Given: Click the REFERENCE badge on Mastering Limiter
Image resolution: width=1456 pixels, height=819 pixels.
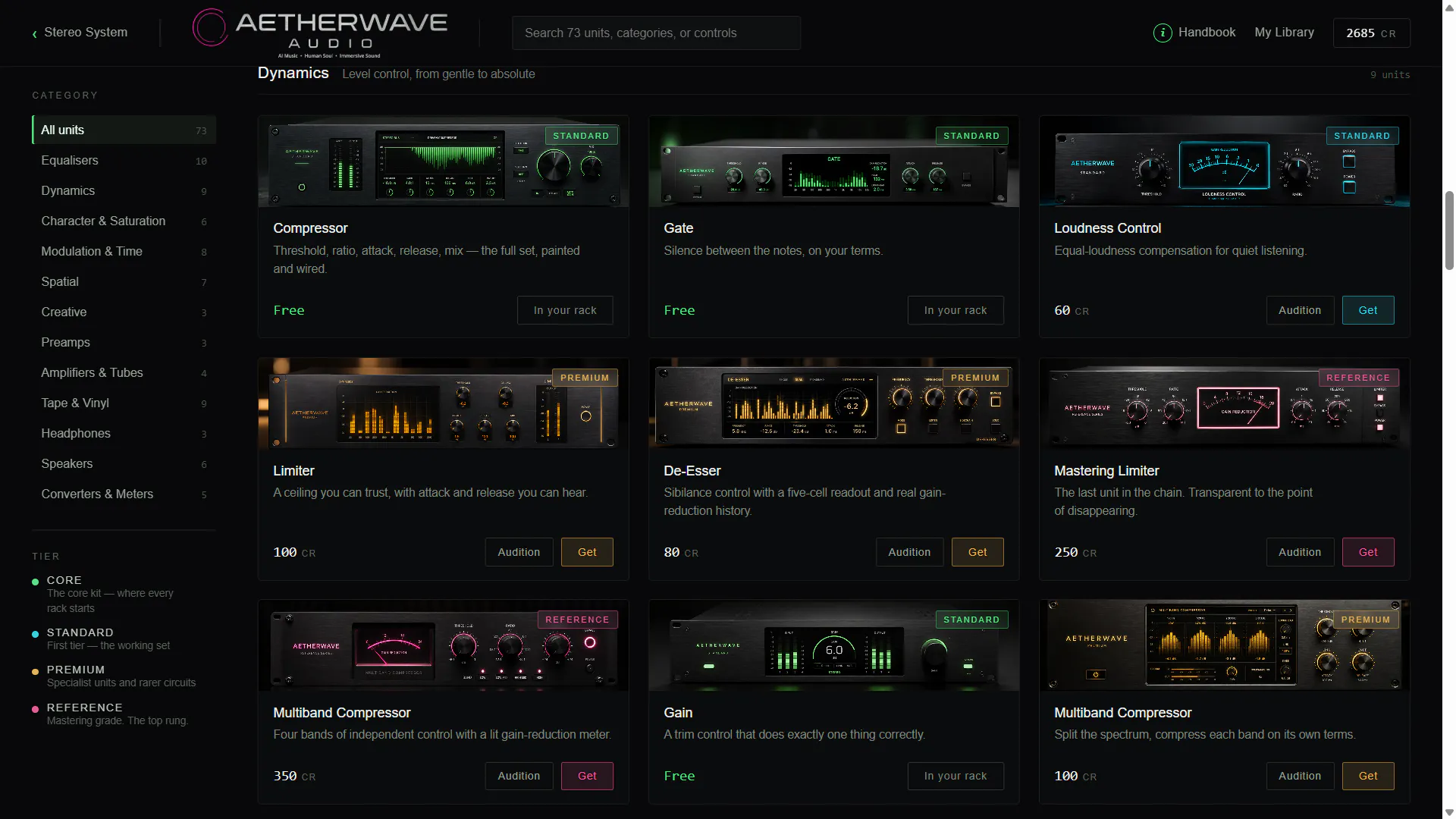Looking at the screenshot, I should click(x=1358, y=378).
